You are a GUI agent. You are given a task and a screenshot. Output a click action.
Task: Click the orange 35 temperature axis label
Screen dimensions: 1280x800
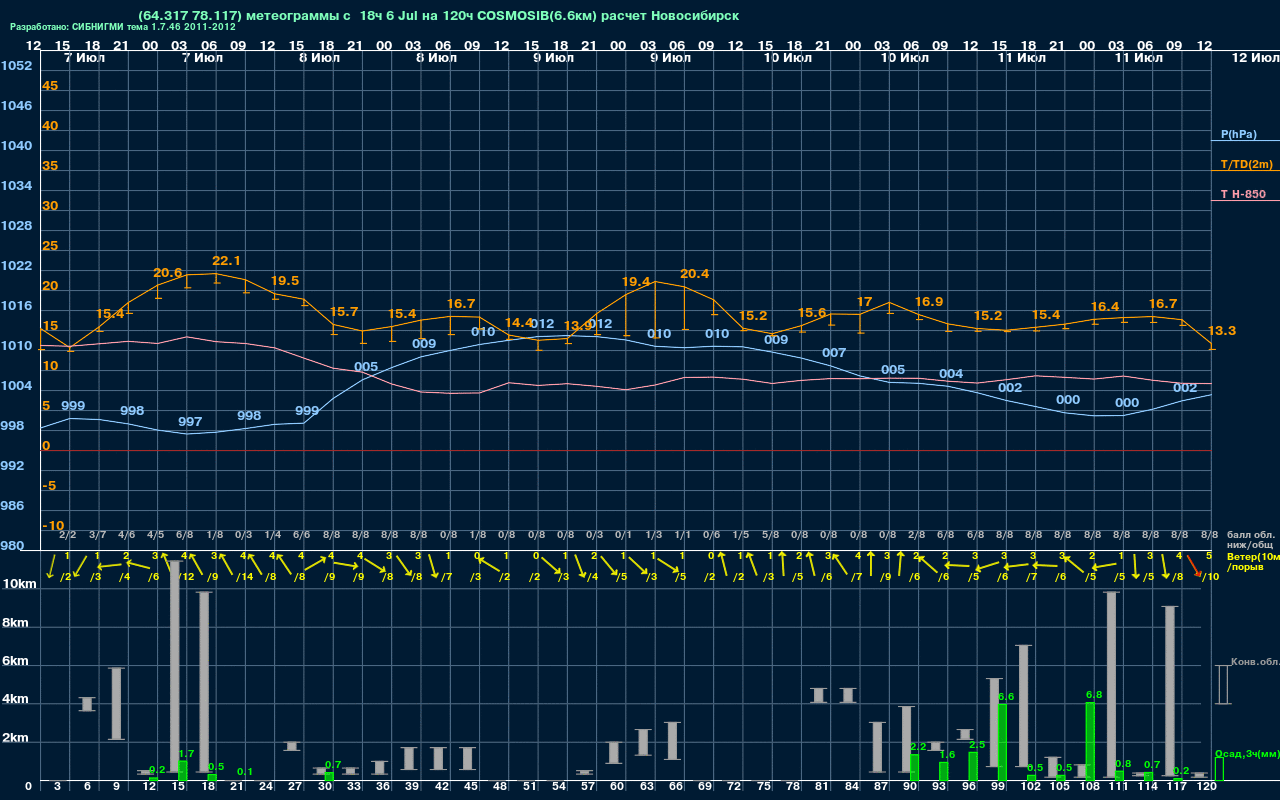click(50, 166)
